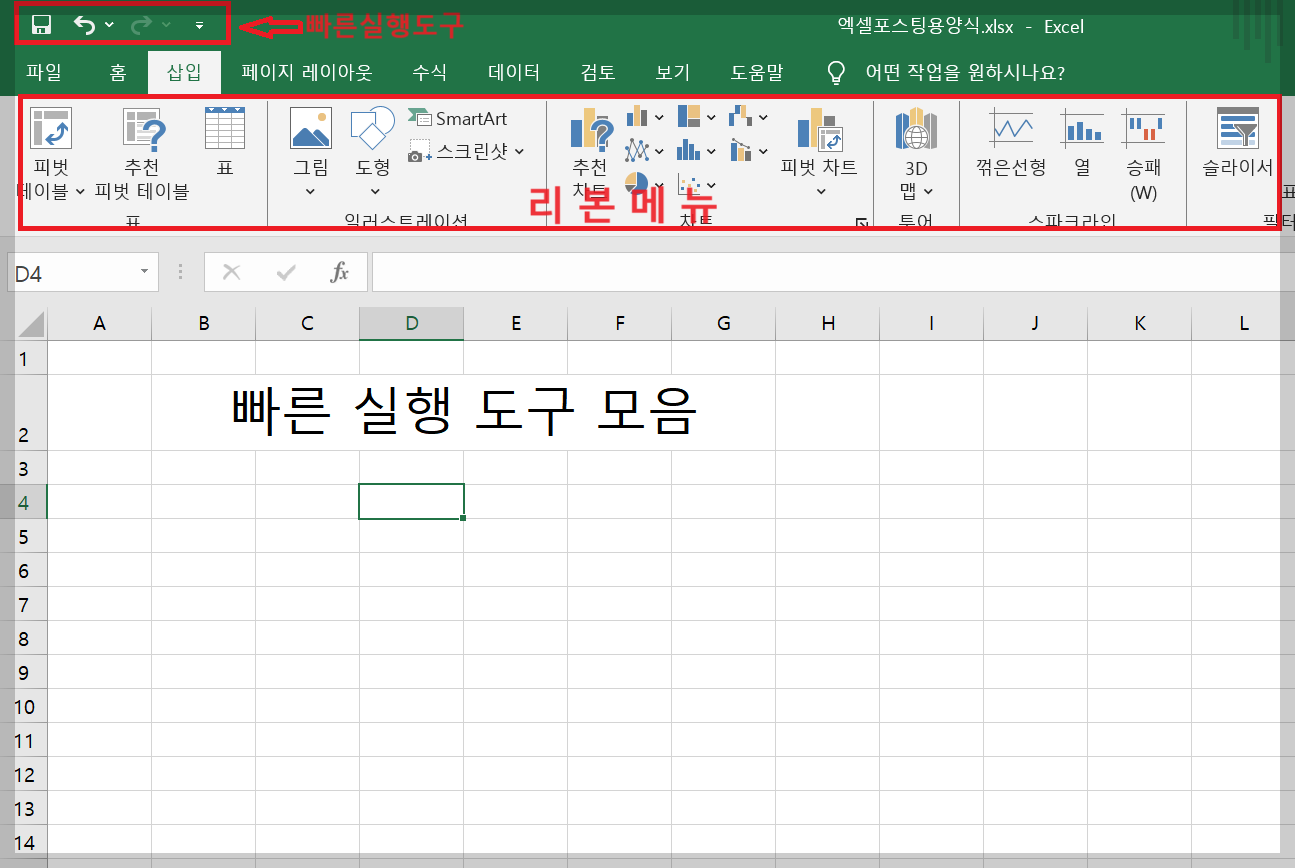
Task: Save the workbook via Quick Access toolbar
Action: pyautogui.click(x=41, y=24)
